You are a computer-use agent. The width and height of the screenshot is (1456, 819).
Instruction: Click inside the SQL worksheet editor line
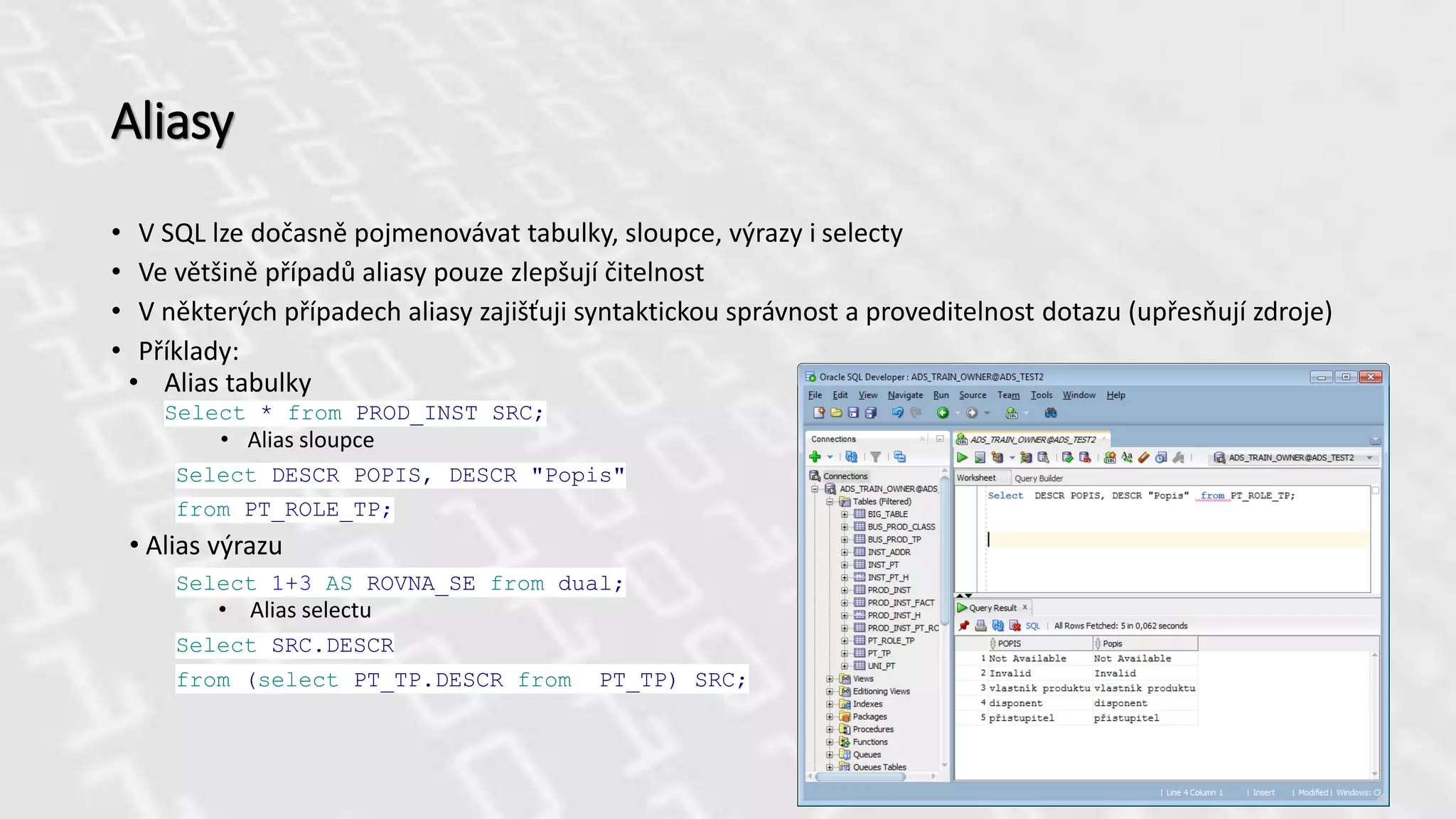(1177, 540)
